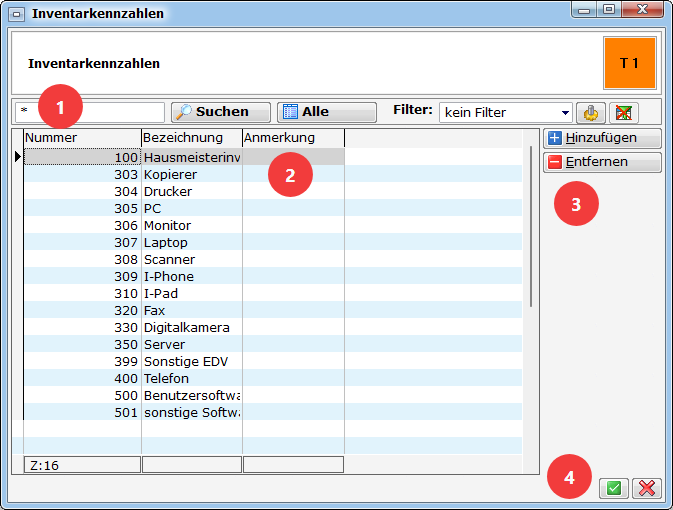Select the Sonstige EDV row
Viewport: 673px width, 510px height.
point(273,361)
